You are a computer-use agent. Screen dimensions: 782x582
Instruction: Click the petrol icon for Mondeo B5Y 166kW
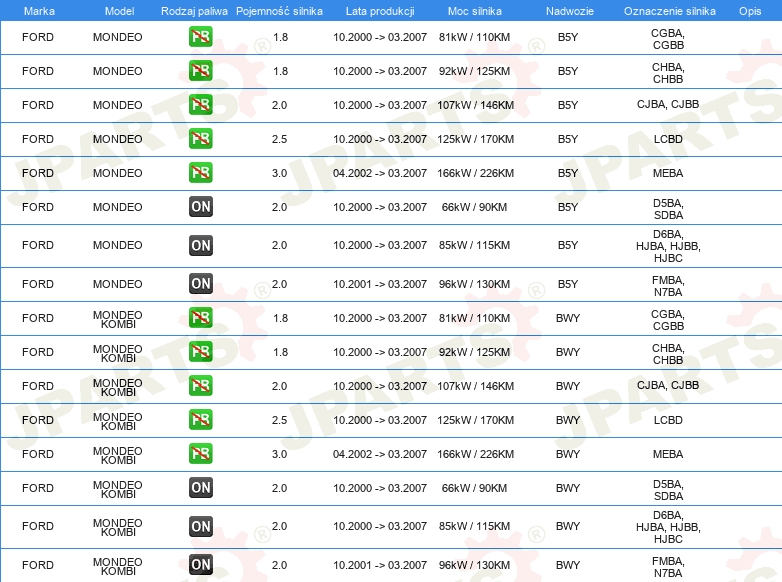tap(200, 173)
